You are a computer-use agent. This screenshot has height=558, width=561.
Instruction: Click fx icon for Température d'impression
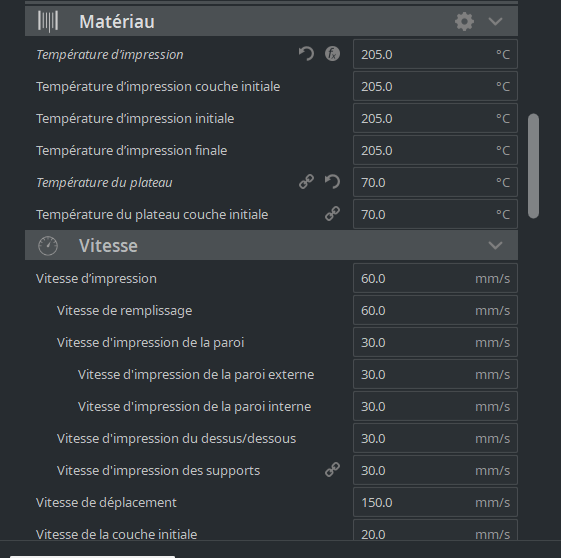(332, 54)
